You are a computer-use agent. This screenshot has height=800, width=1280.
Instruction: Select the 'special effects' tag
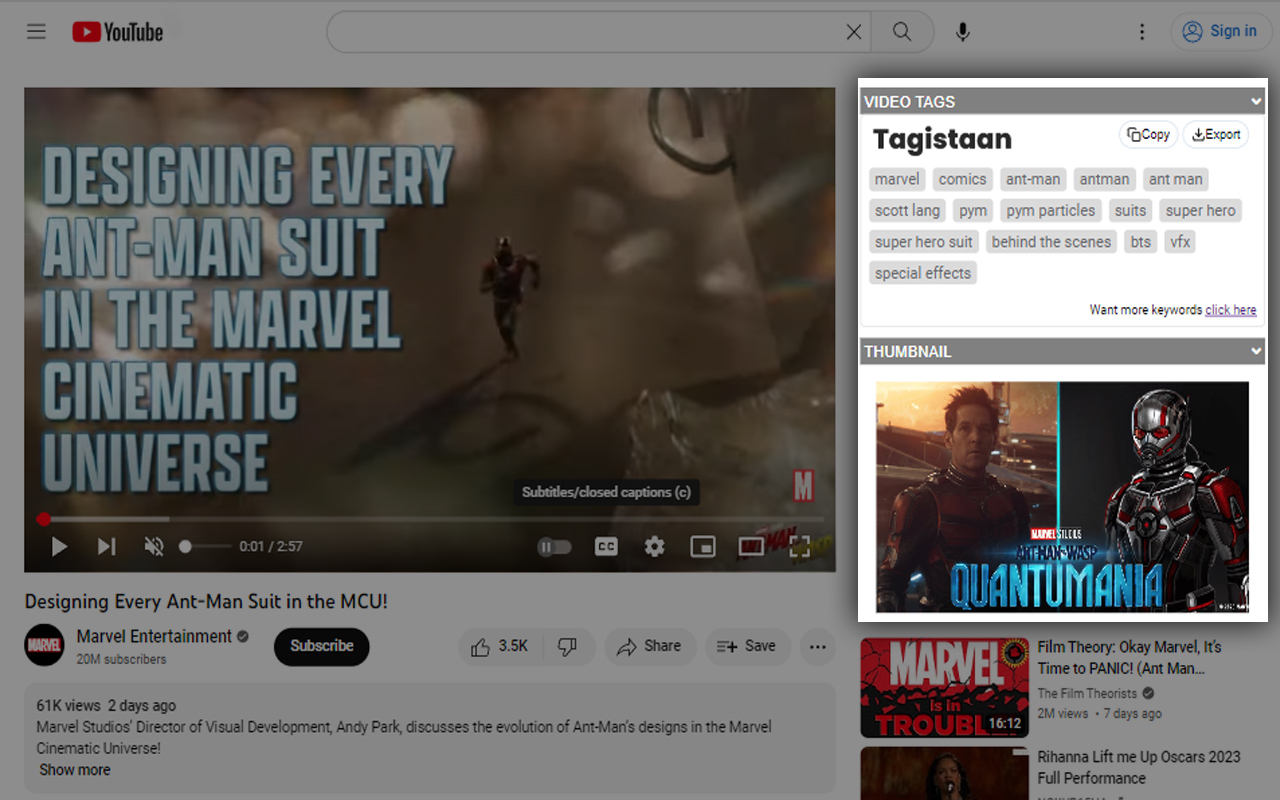coord(923,272)
